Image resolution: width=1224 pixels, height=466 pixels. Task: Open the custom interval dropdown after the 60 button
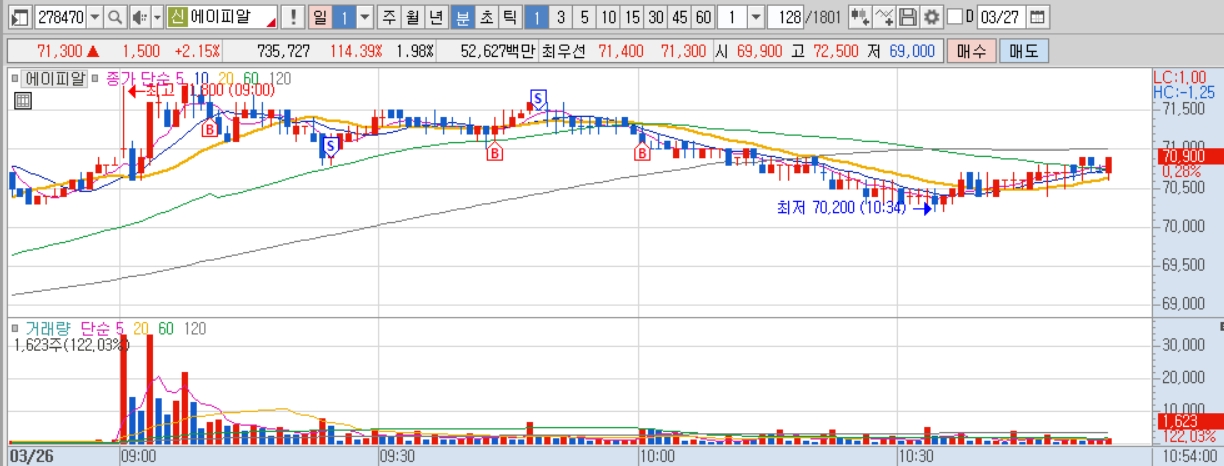(755, 17)
